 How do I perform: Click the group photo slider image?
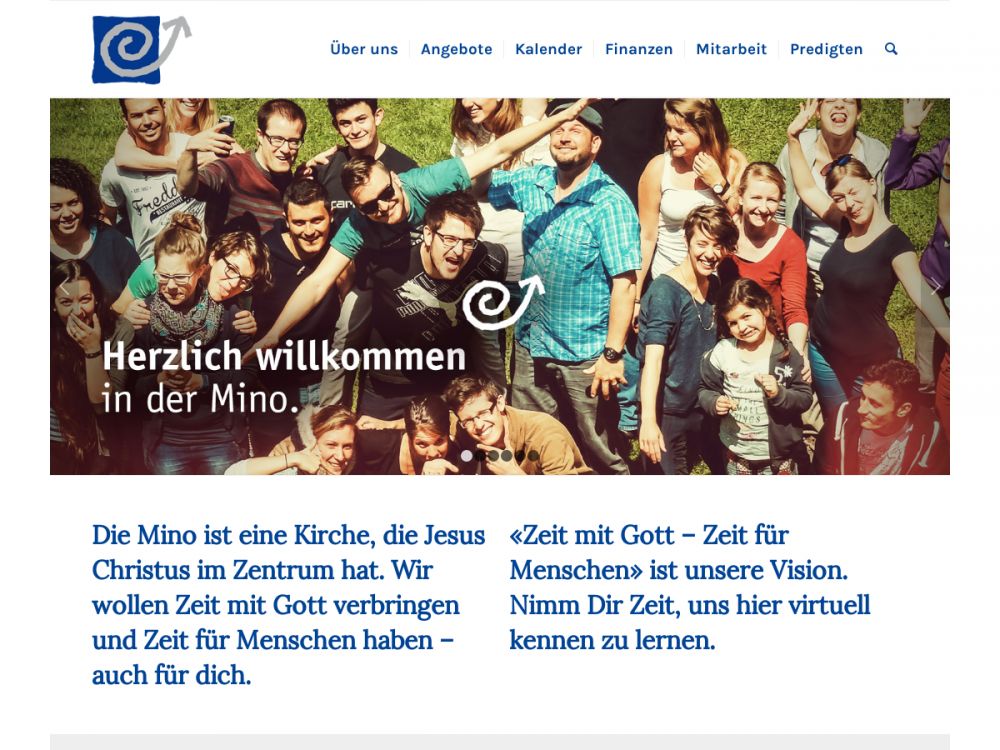[x=500, y=286]
